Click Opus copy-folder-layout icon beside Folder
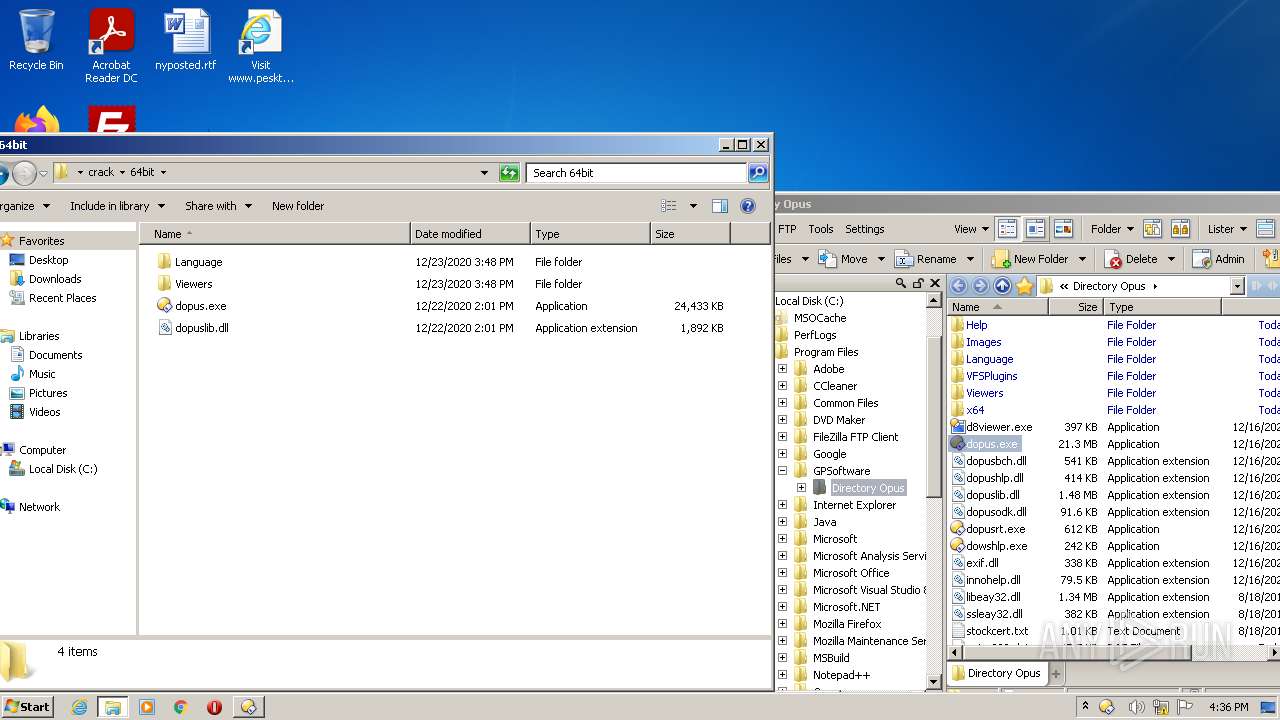The image size is (1280, 720). coord(1152,229)
